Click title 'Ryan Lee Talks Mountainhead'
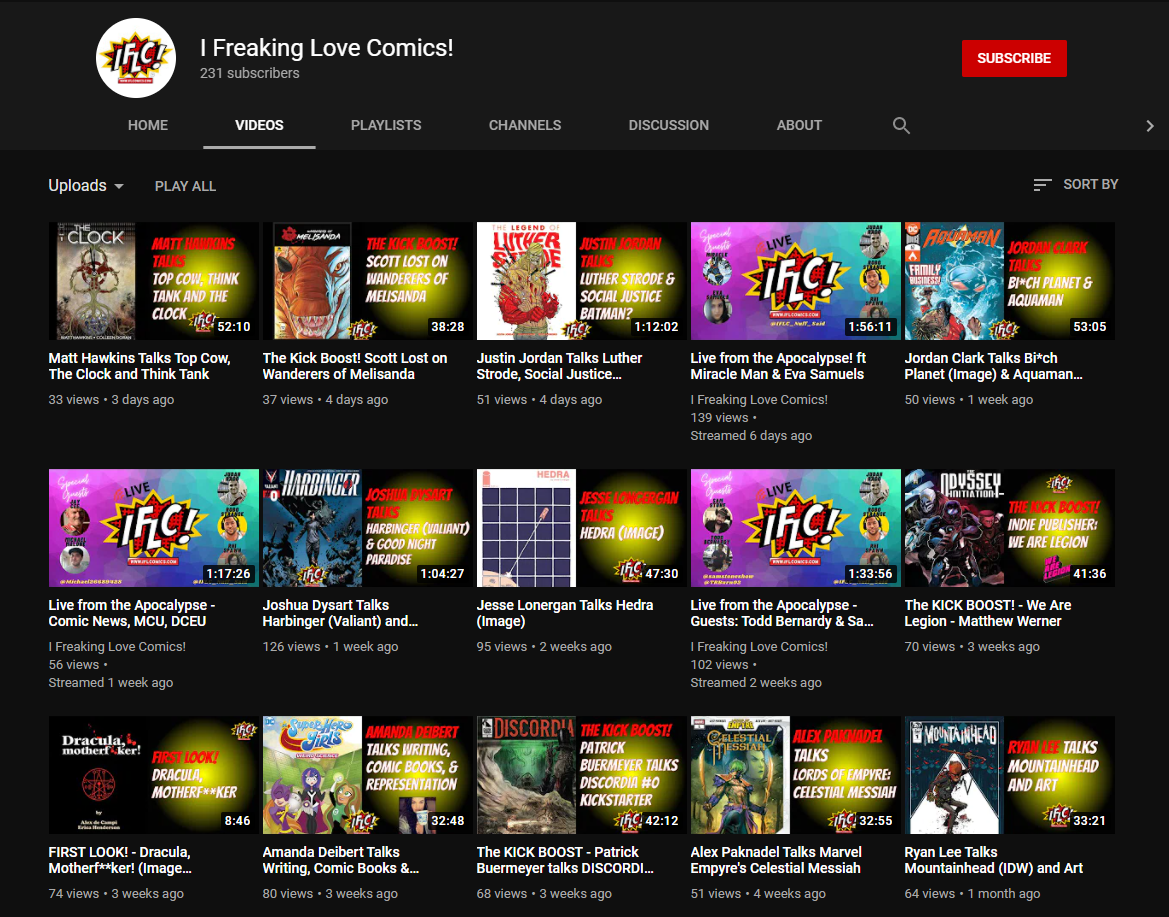The image size is (1169, 917). click(x=994, y=860)
